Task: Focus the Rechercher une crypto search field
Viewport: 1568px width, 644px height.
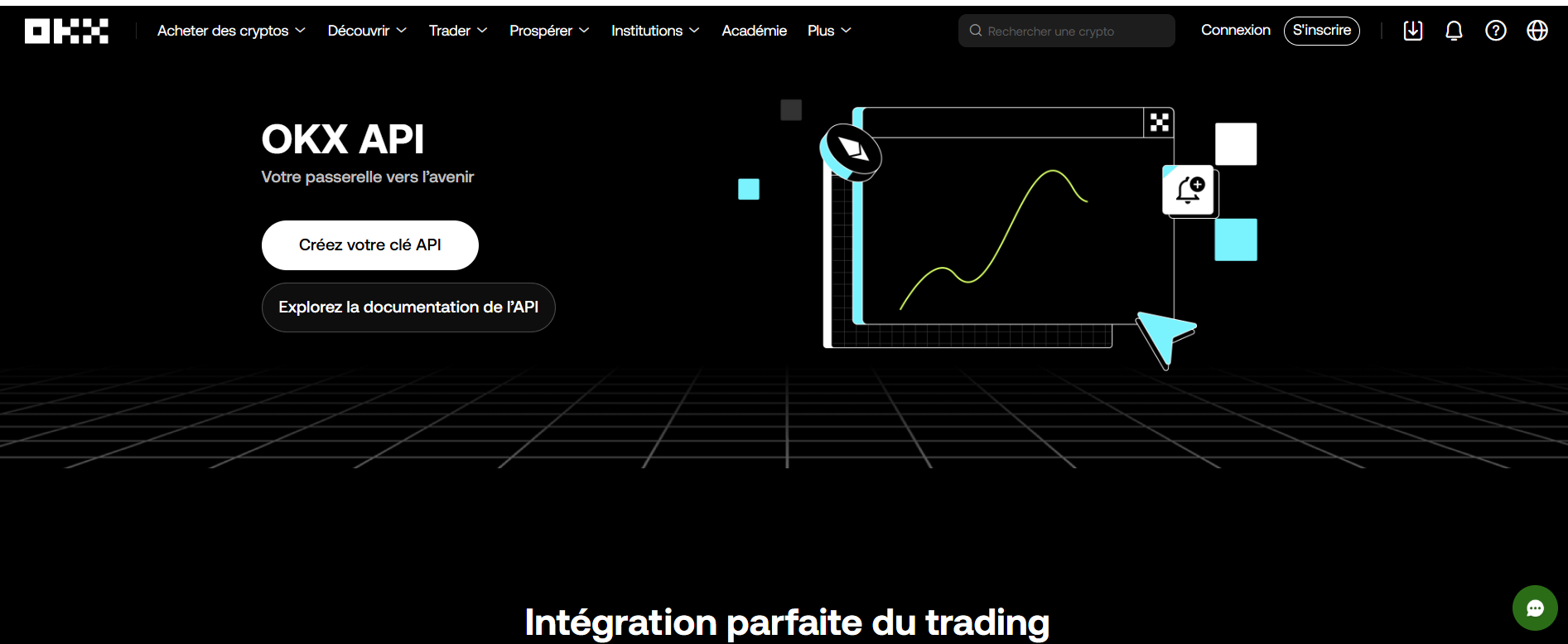Action: pyautogui.click(x=1067, y=31)
